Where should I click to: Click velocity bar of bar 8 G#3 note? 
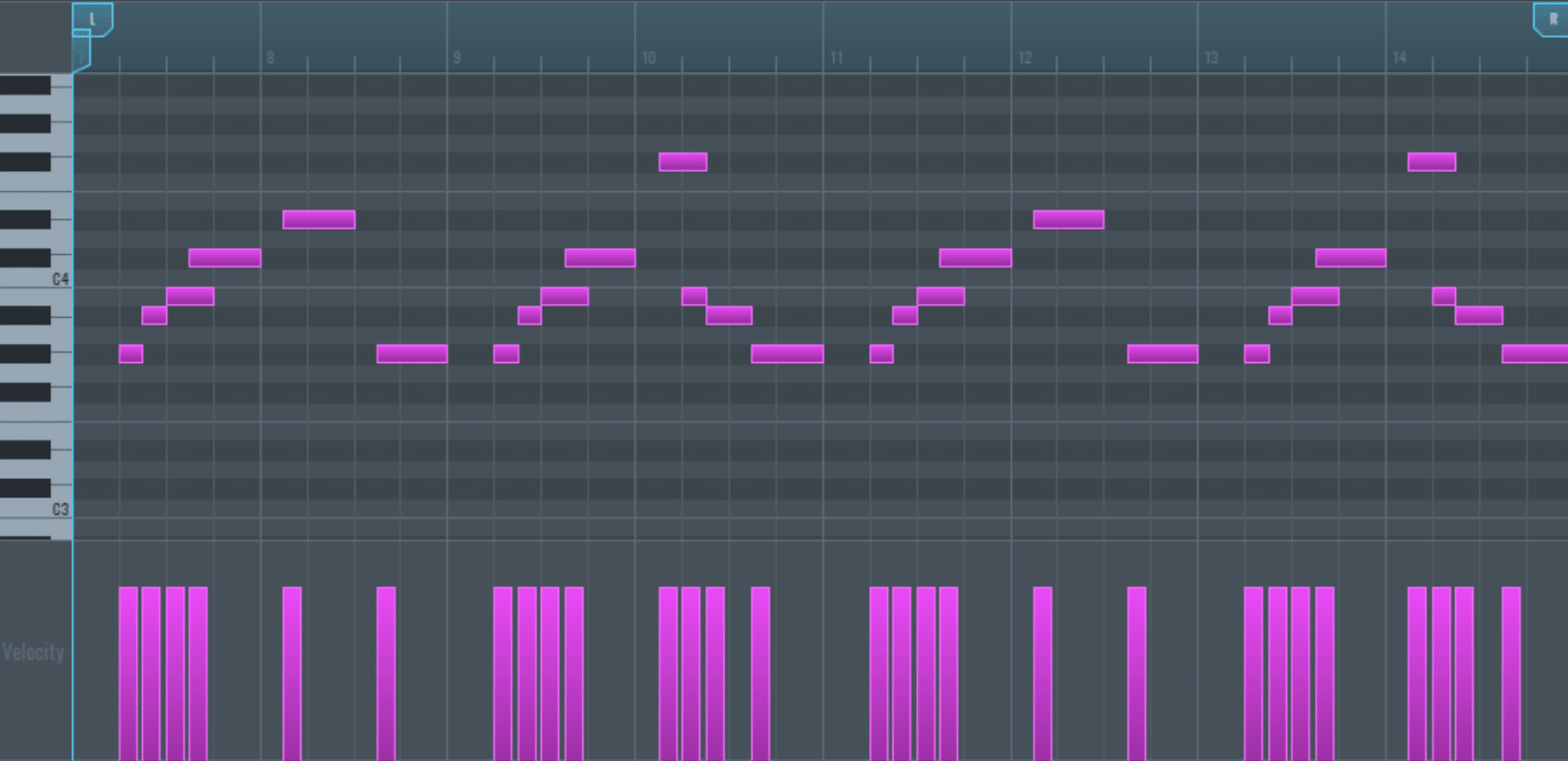coord(386,673)
